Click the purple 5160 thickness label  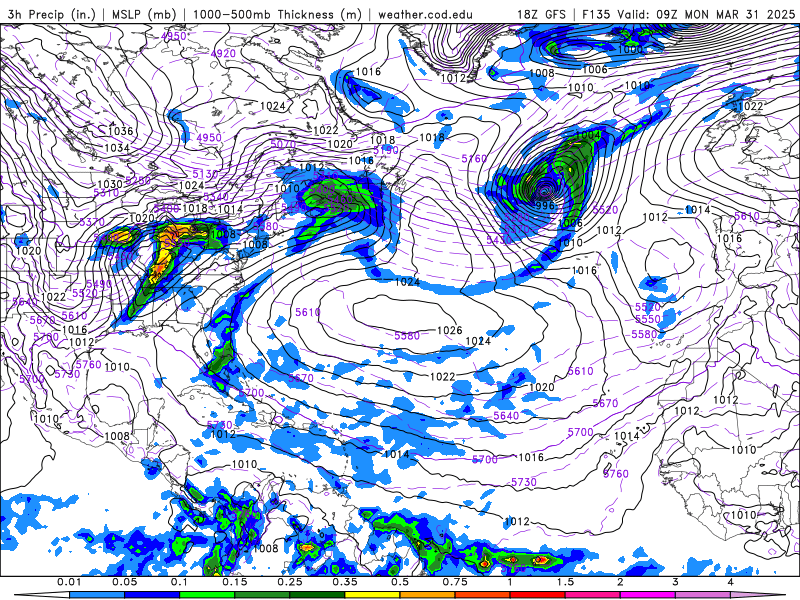[474, 159]
